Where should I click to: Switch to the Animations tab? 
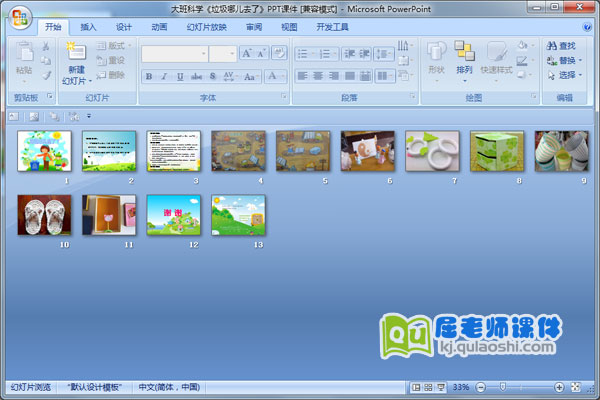point(159,27)
